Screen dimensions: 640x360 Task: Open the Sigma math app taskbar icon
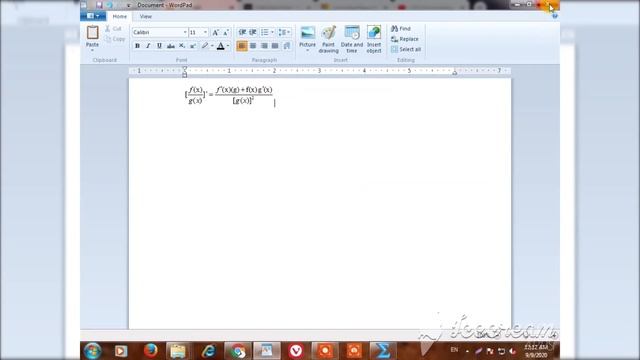point(382,351)
